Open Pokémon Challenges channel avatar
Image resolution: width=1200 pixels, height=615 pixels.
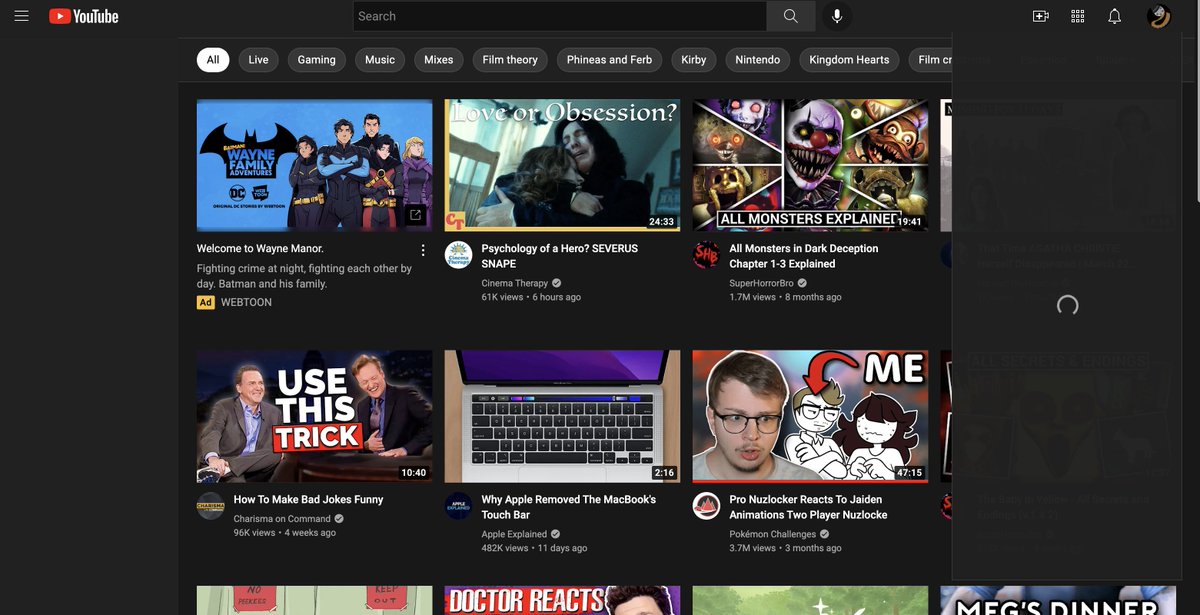(x=706, y=505)
